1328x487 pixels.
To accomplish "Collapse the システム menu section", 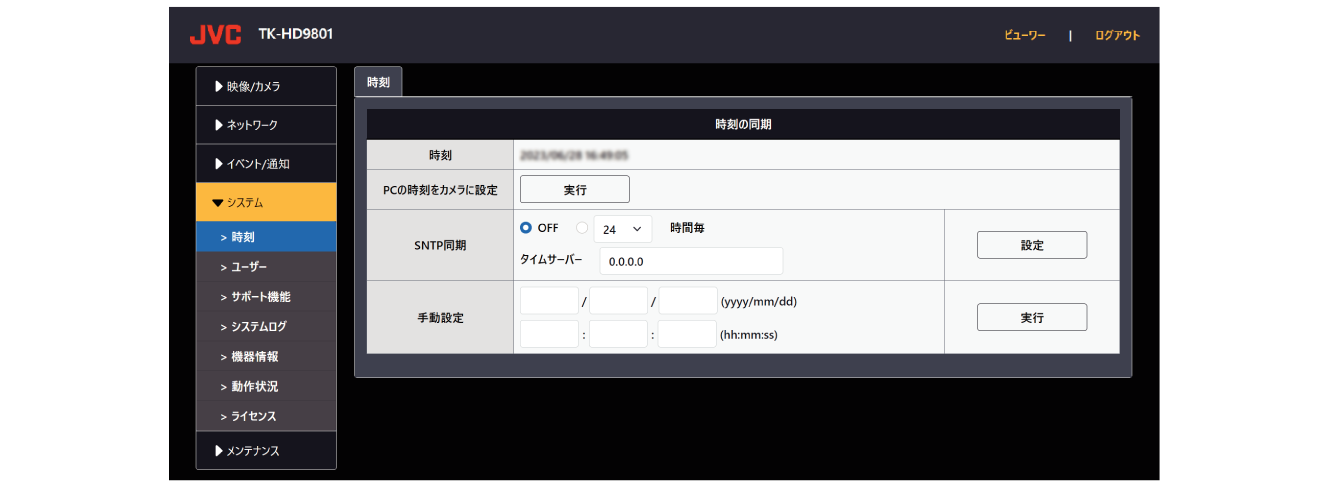I will 266,202.
